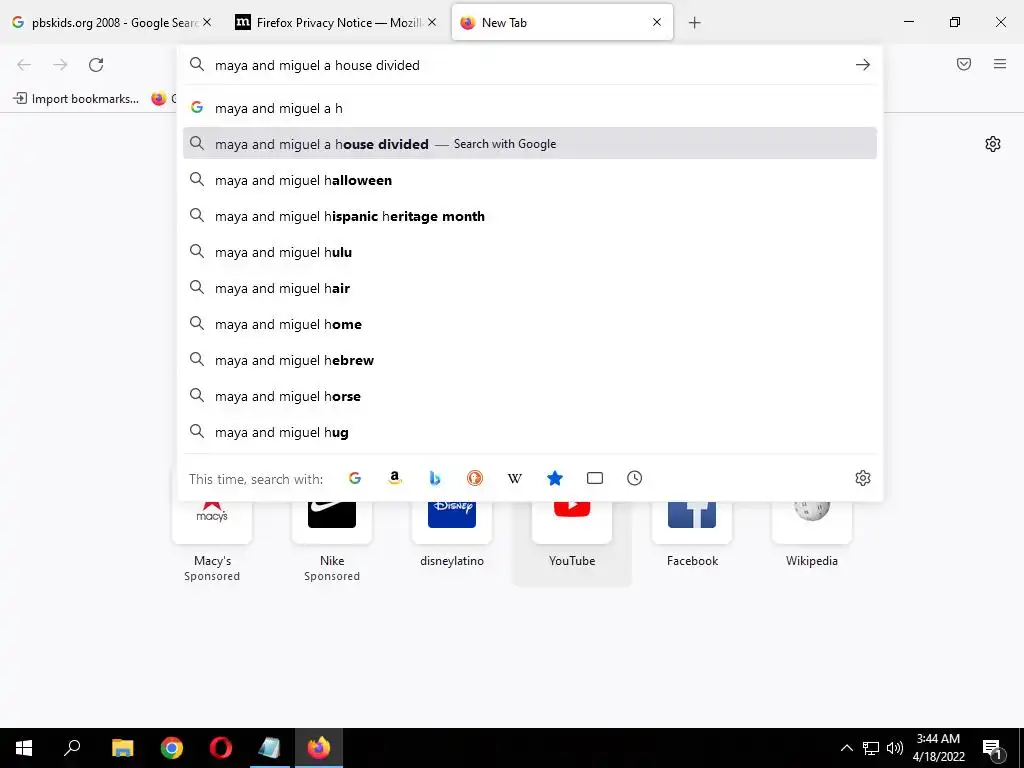Pick suggestion 'maya and miguel hulu'
Screen dimensions: 1024x768
click(x=530, y=251)
